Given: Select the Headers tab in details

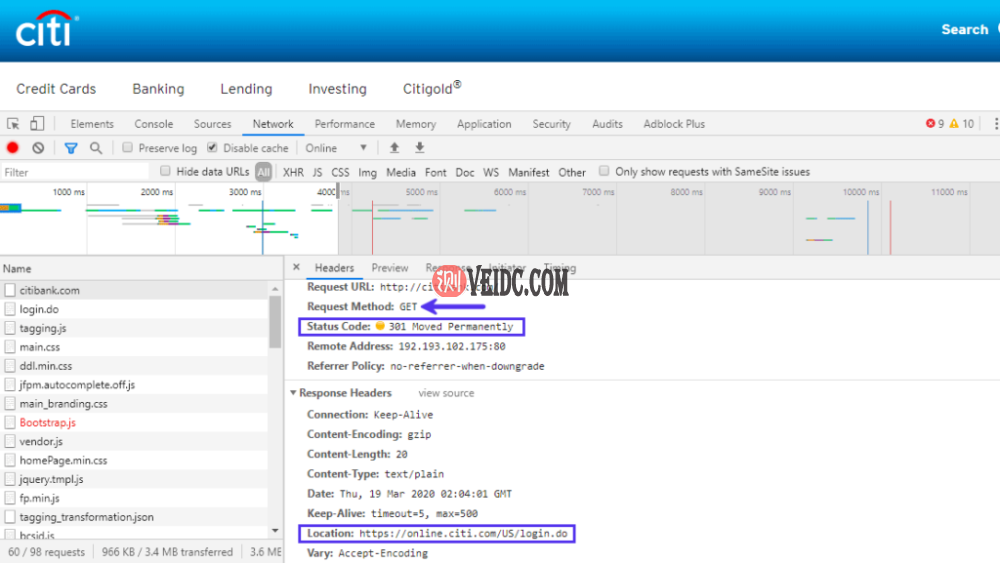Looking at the screenshot, I should click(x=334, y=268).
